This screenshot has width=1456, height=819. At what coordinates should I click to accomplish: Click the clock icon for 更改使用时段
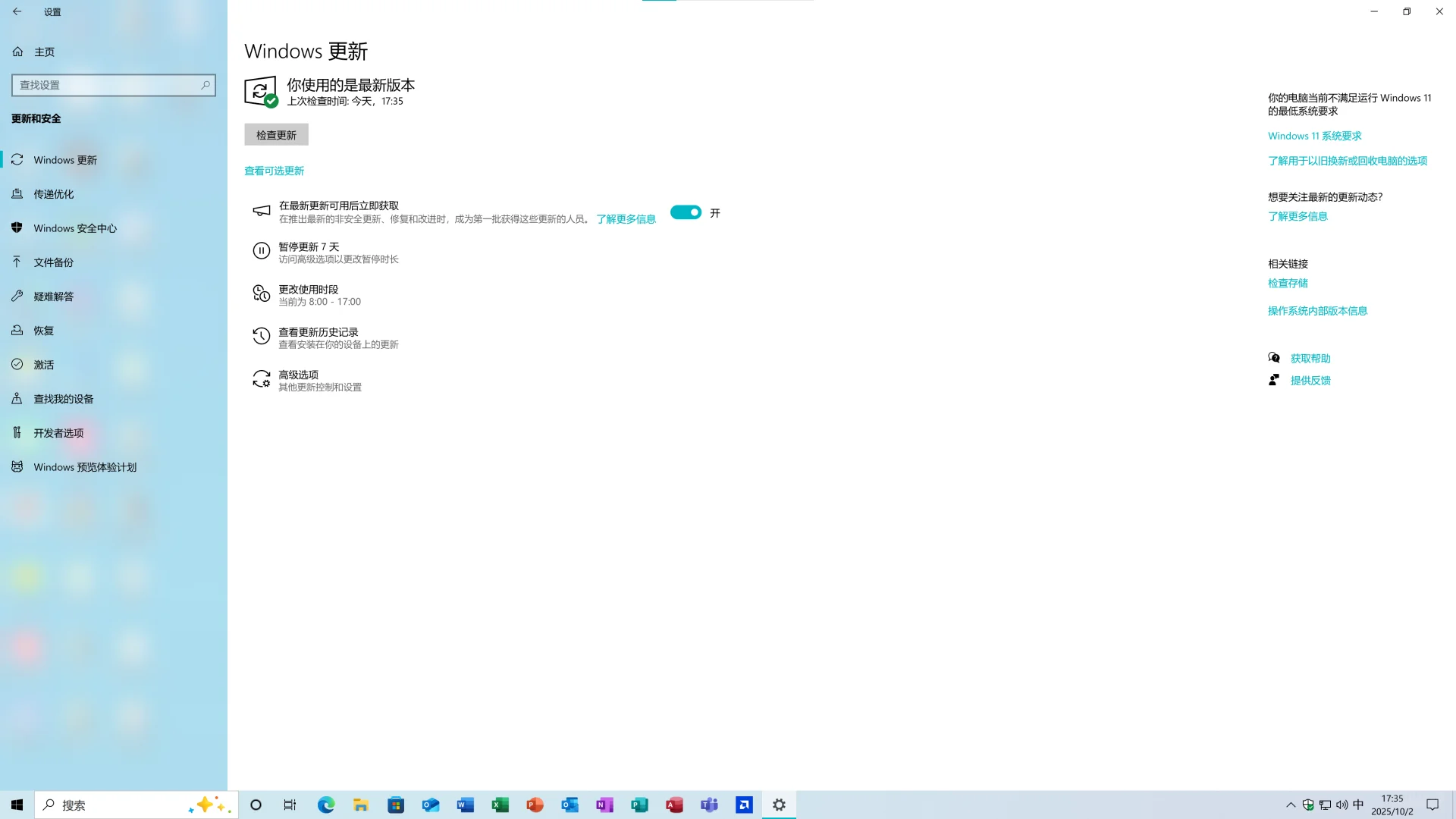pyautogui.click(x=261, y=294)
